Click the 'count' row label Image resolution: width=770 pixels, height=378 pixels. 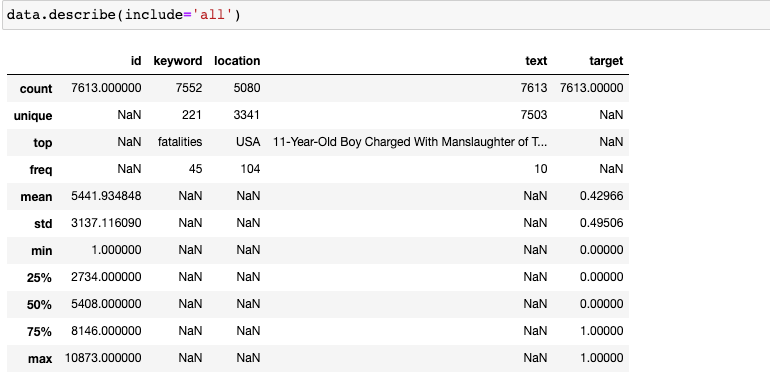click(36, 89)
